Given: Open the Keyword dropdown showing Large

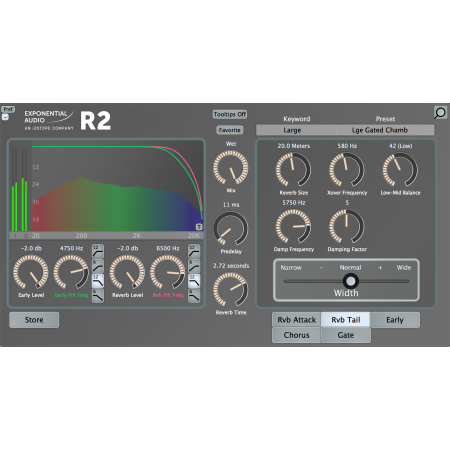Looking at the screenshot, I should [x=297, y=130].
